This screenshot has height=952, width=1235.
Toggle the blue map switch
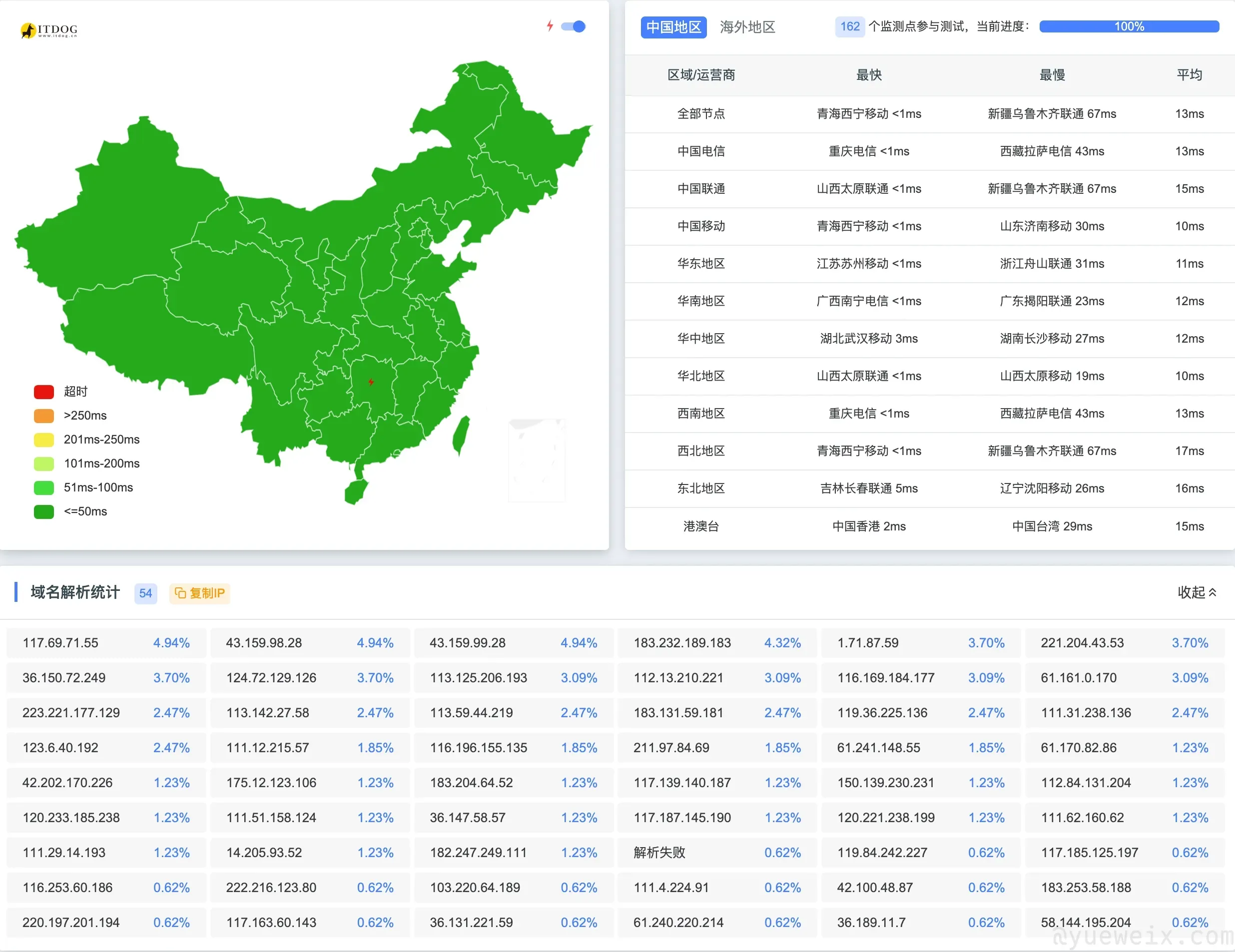click(574, 26)
